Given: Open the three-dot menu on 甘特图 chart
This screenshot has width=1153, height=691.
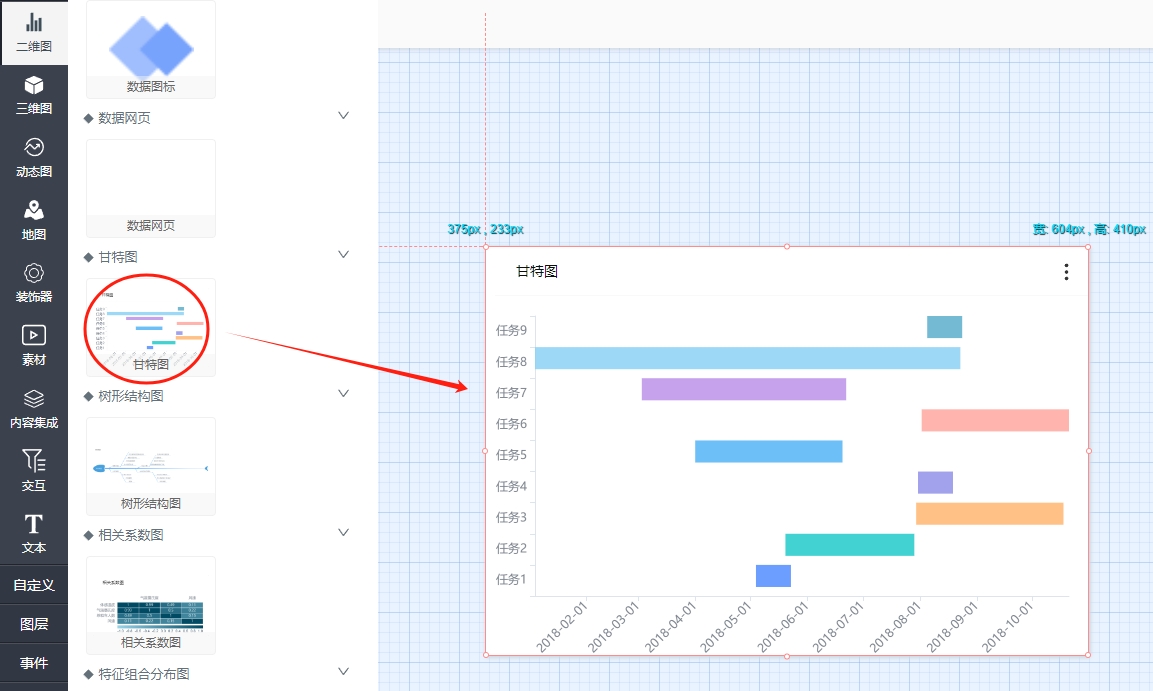Looking at the screenshot, I should point(1066,272).
